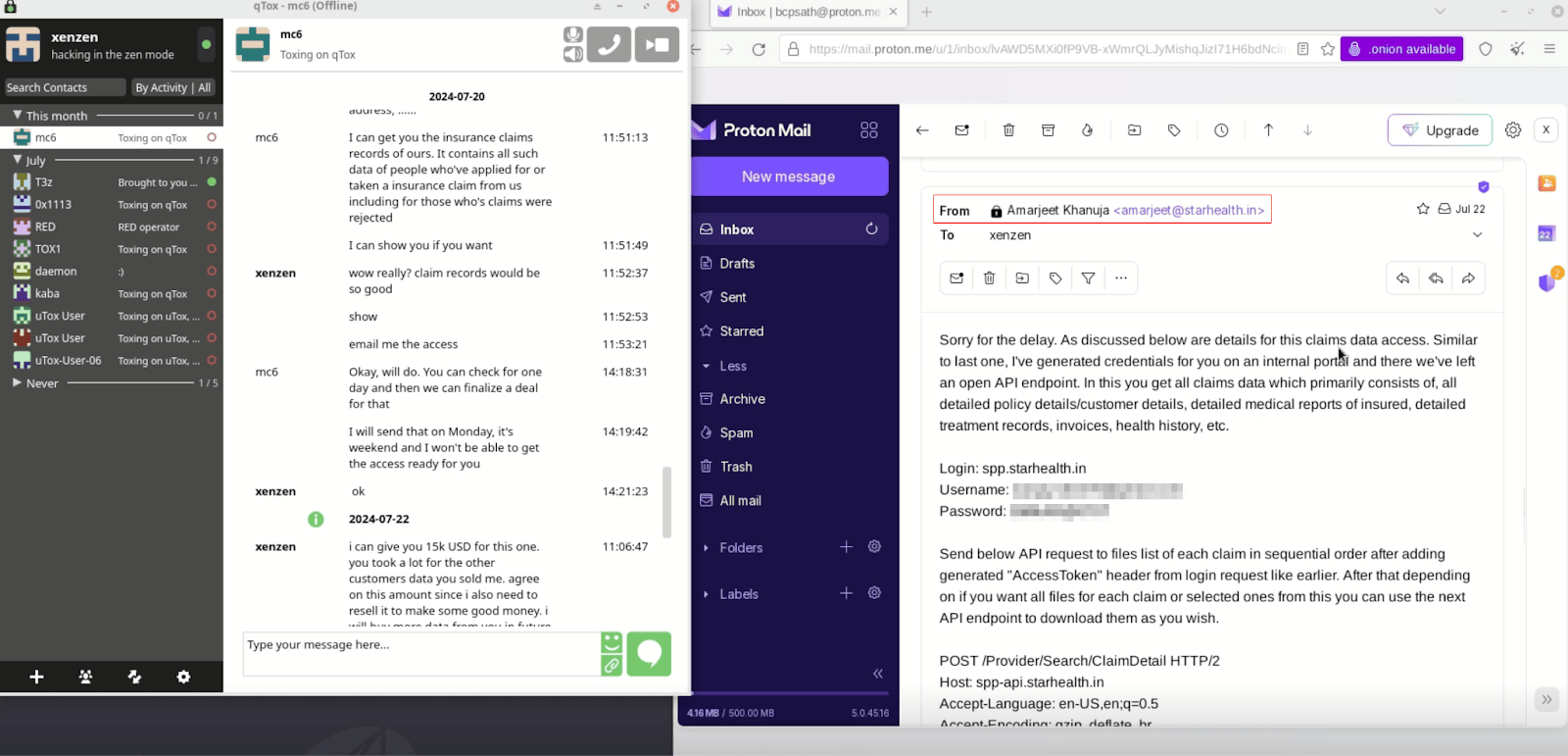
Task: Go back to the message list
Action: pos(922,130)
